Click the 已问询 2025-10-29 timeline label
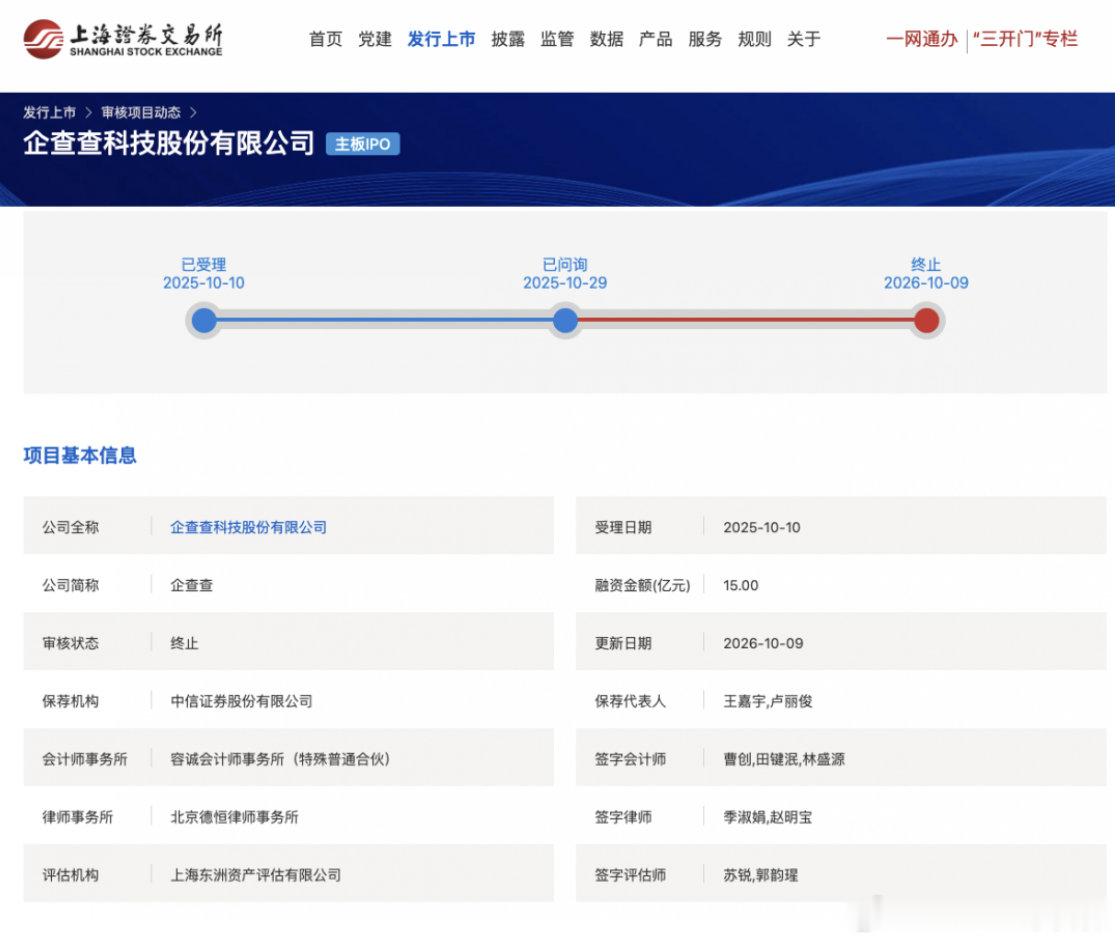Viewport: 1120px width, 942px height. pos(565,274)
